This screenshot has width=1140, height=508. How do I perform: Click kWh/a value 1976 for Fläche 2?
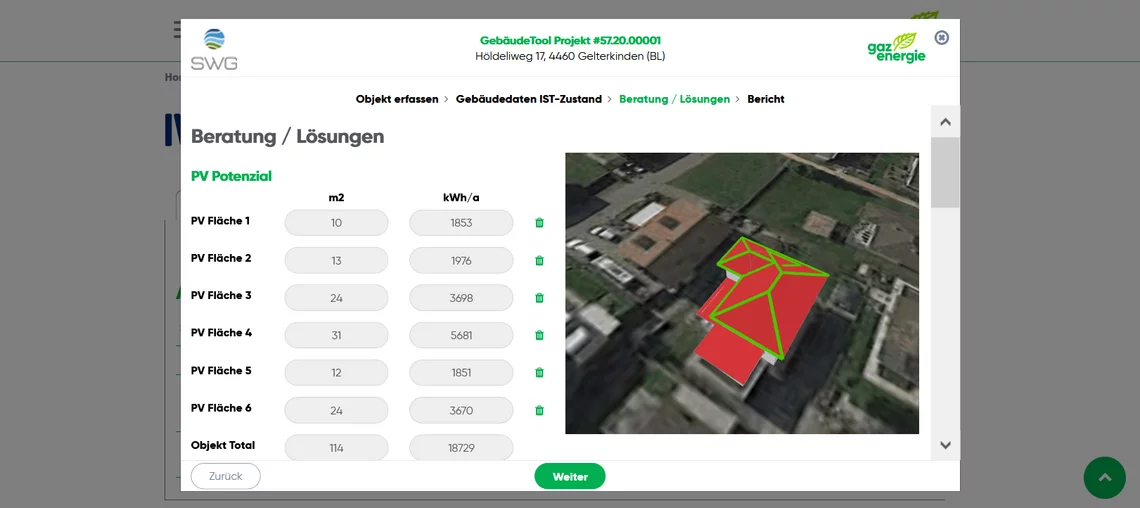461,260
